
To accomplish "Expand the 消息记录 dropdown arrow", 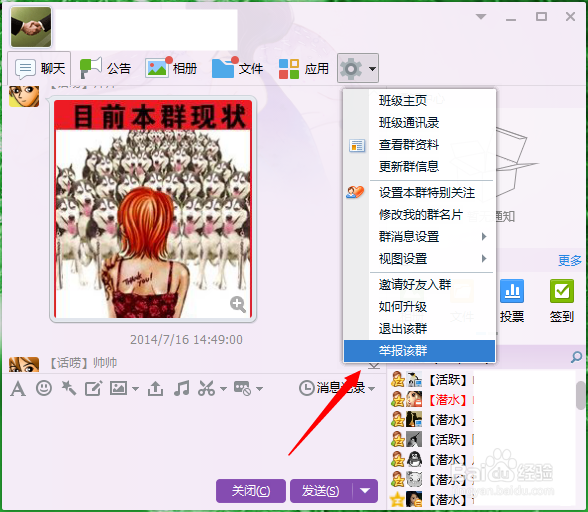I will [372, 389].
